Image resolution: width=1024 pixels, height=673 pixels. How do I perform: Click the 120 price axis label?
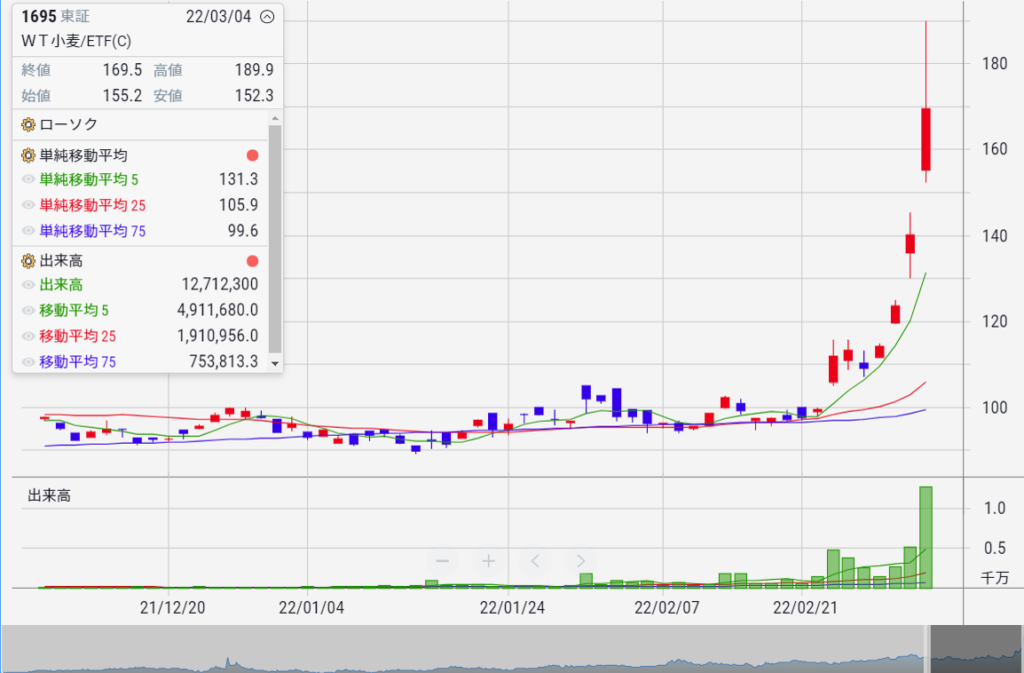[995, 322]
